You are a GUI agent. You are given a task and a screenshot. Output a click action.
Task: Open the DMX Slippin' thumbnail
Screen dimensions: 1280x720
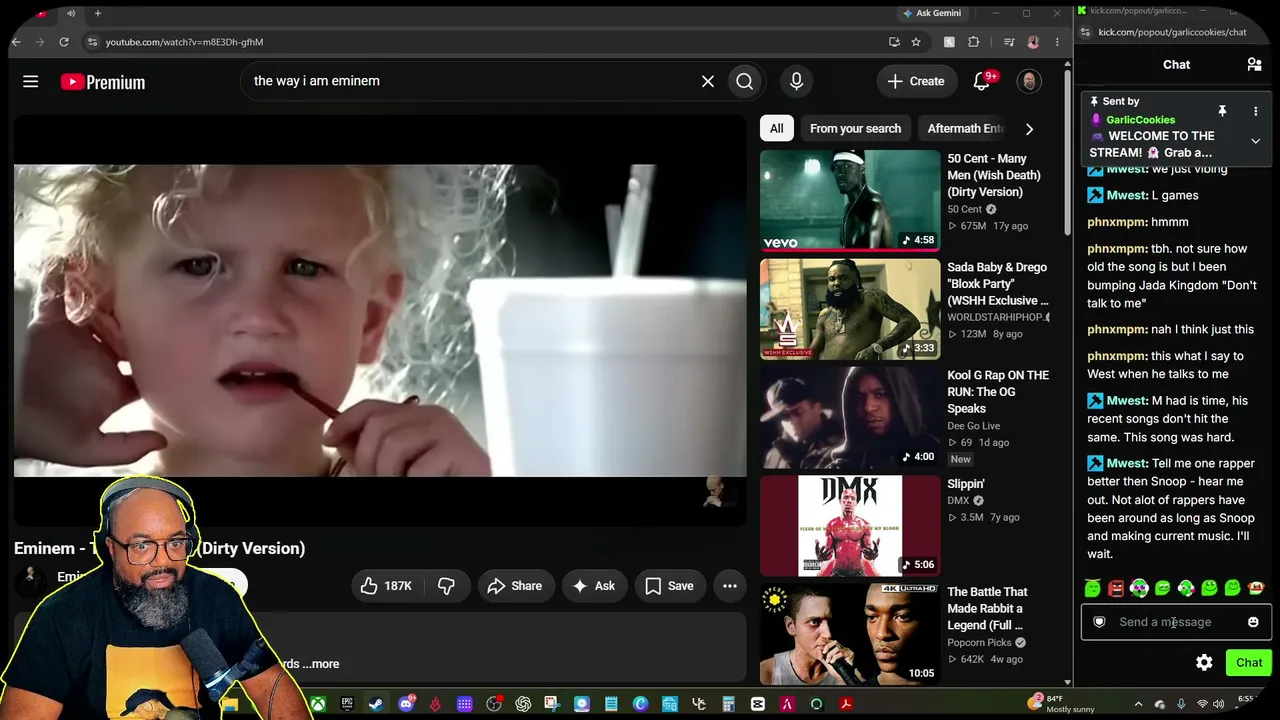pyautogui.click(x=850, y=526)
